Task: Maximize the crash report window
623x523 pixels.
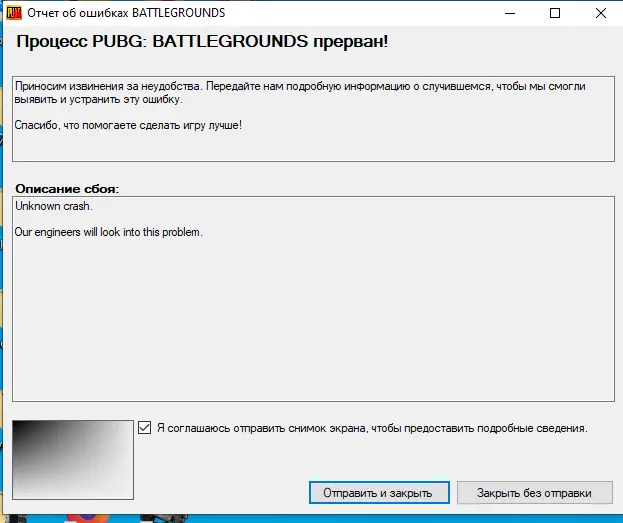Action: click(555, 14)
